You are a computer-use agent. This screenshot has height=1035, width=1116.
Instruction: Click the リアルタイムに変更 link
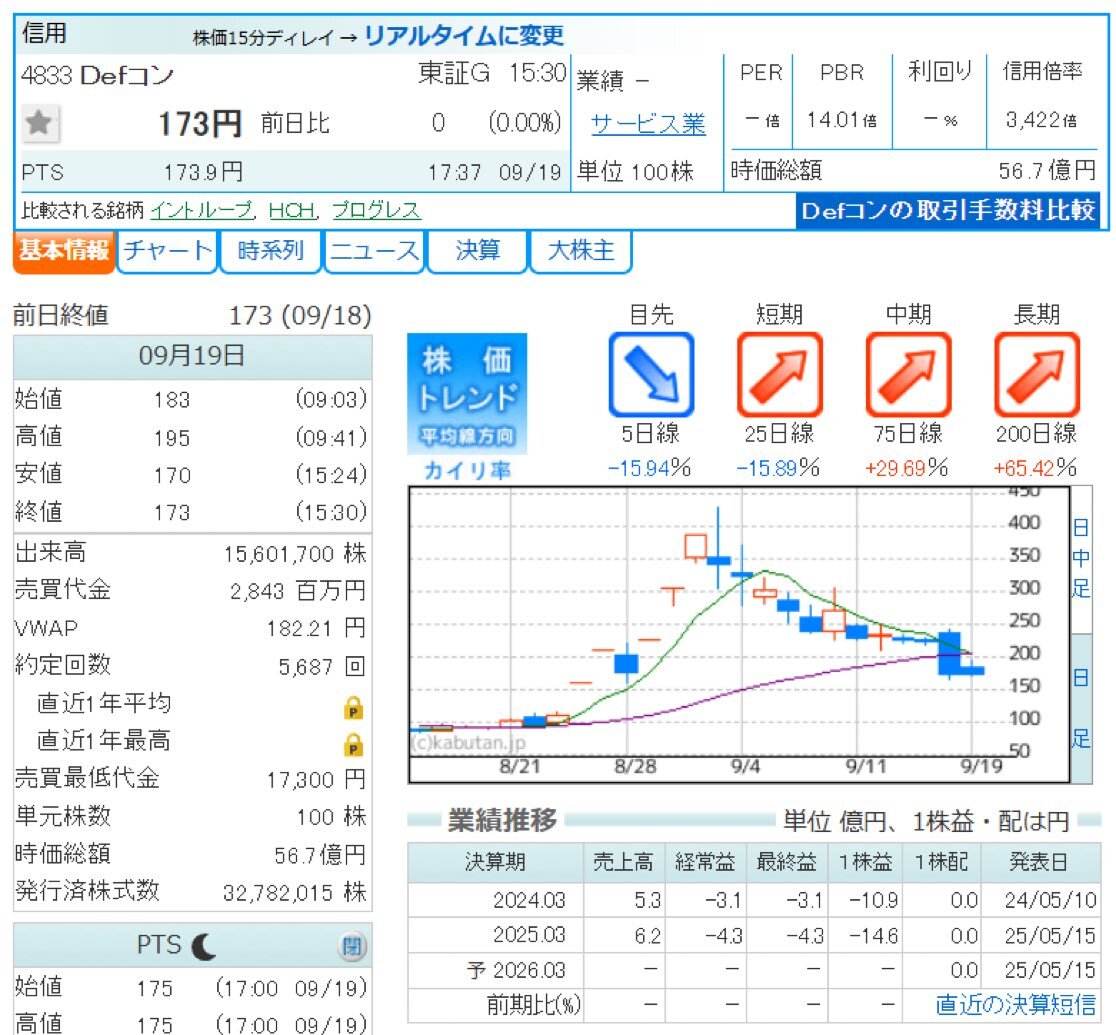tap(464, 36)
